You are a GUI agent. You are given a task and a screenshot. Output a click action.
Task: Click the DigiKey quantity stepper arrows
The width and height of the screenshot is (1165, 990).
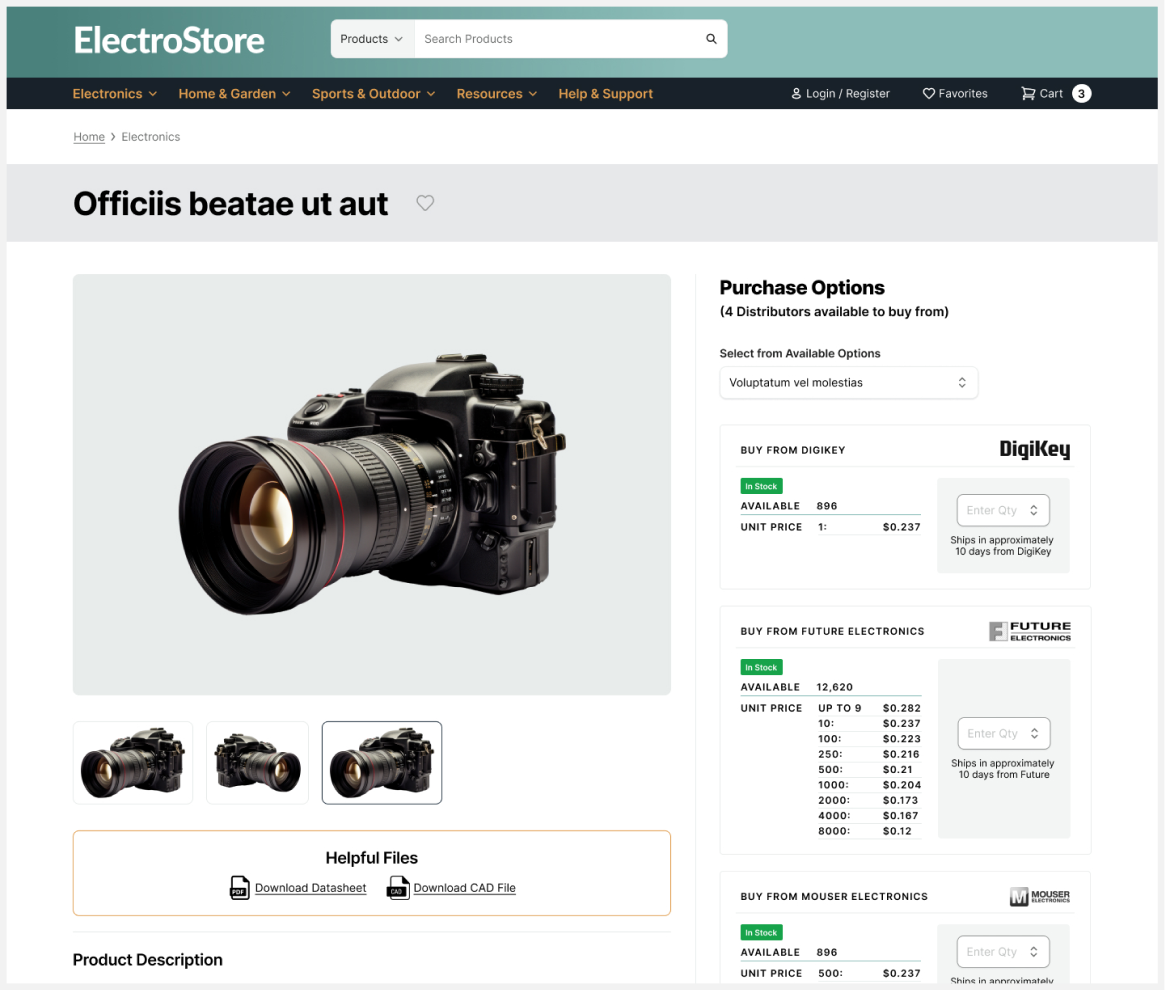coord(1035,510)
